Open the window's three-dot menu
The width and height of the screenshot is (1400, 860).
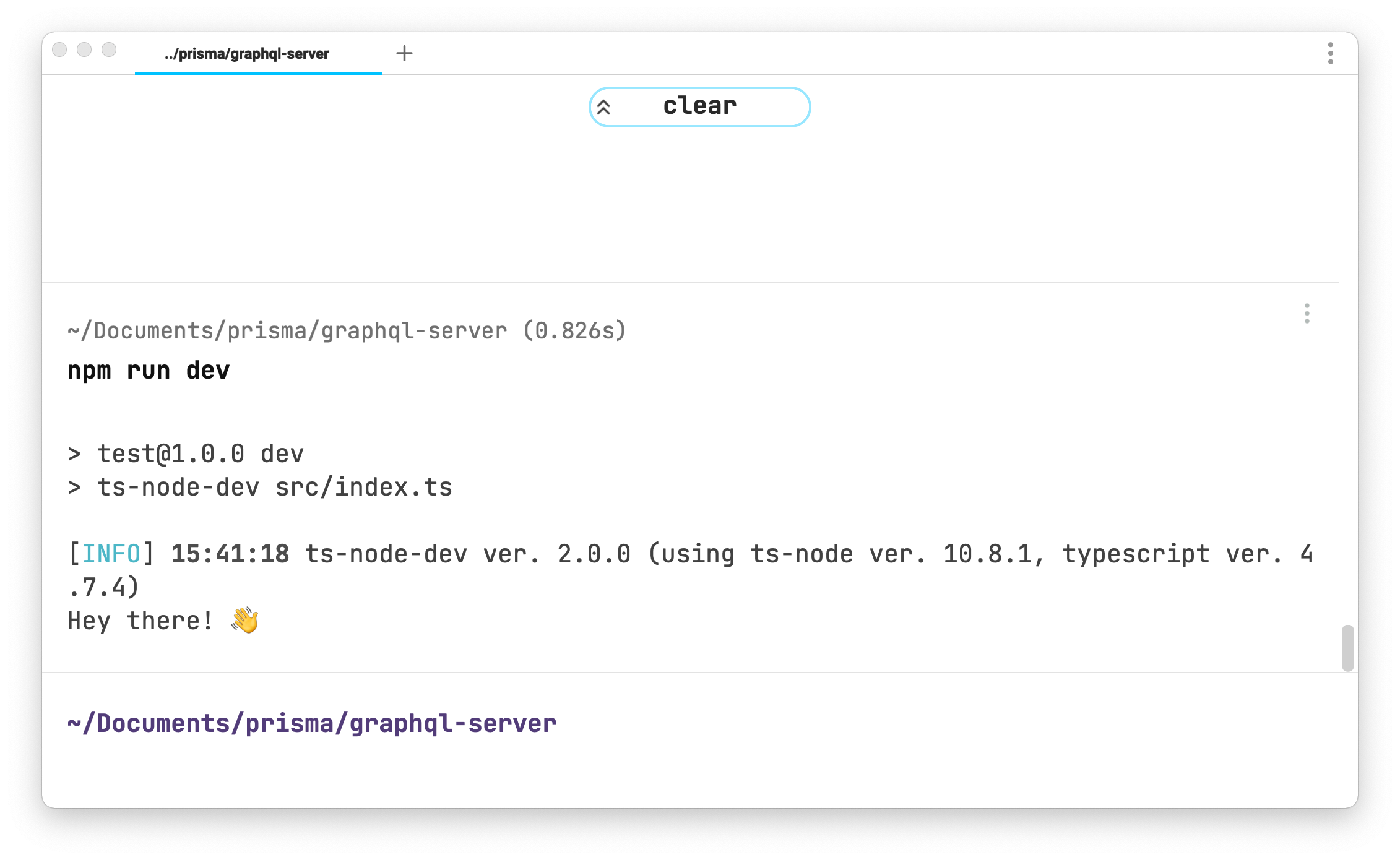click(1330, 53)
